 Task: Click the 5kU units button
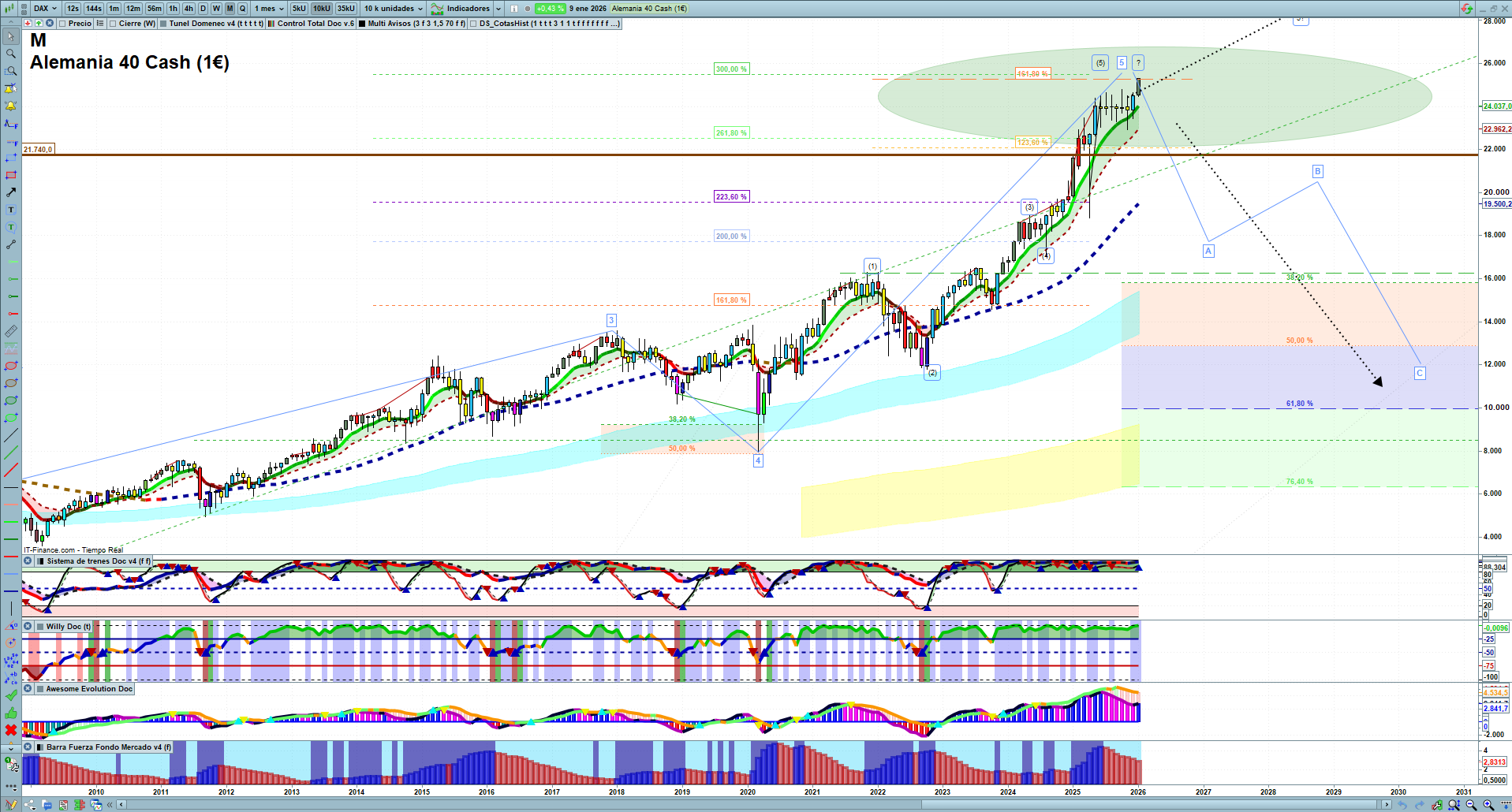[x=299, y=9]
